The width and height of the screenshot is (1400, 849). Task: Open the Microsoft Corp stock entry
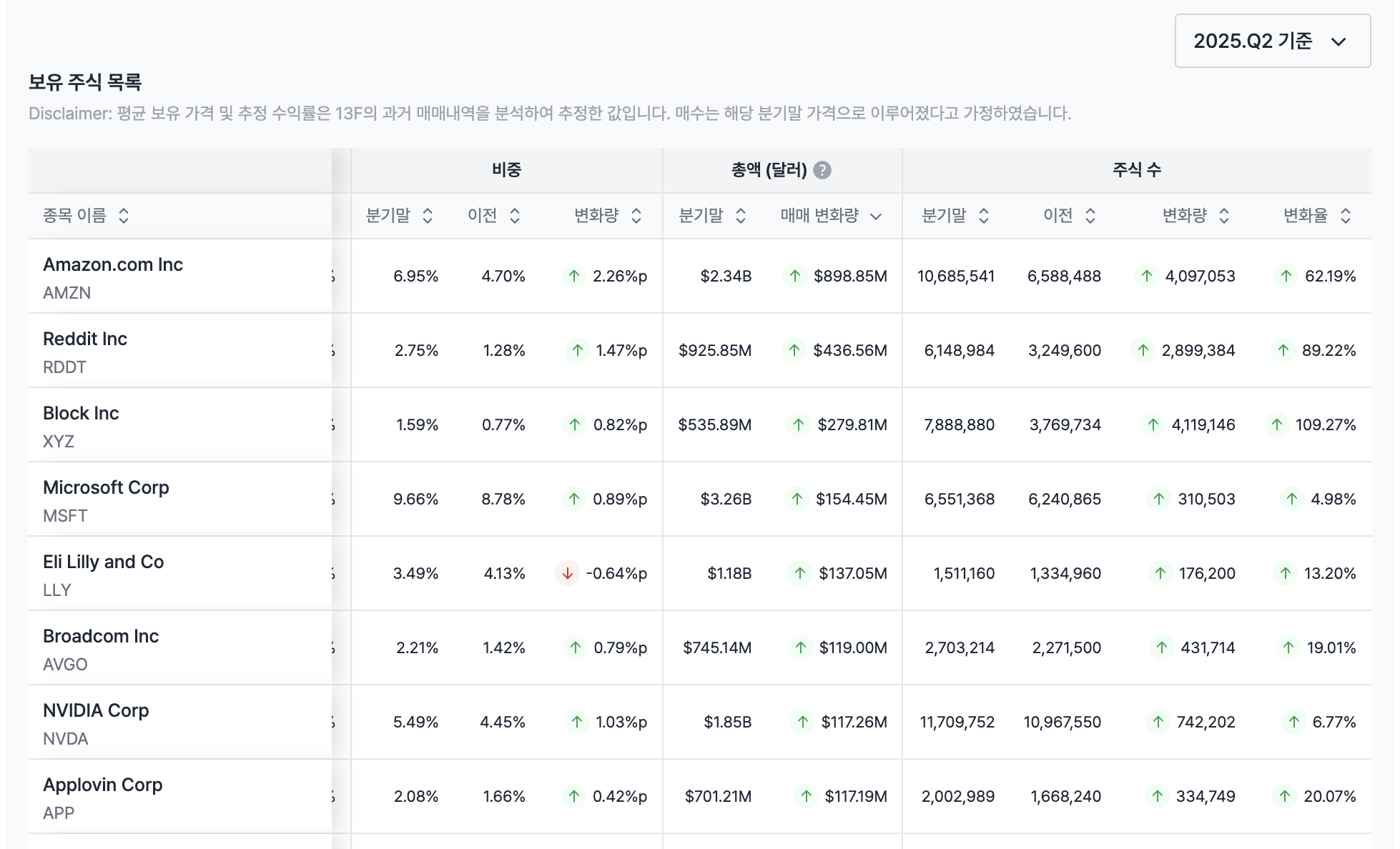click(106, 487)
